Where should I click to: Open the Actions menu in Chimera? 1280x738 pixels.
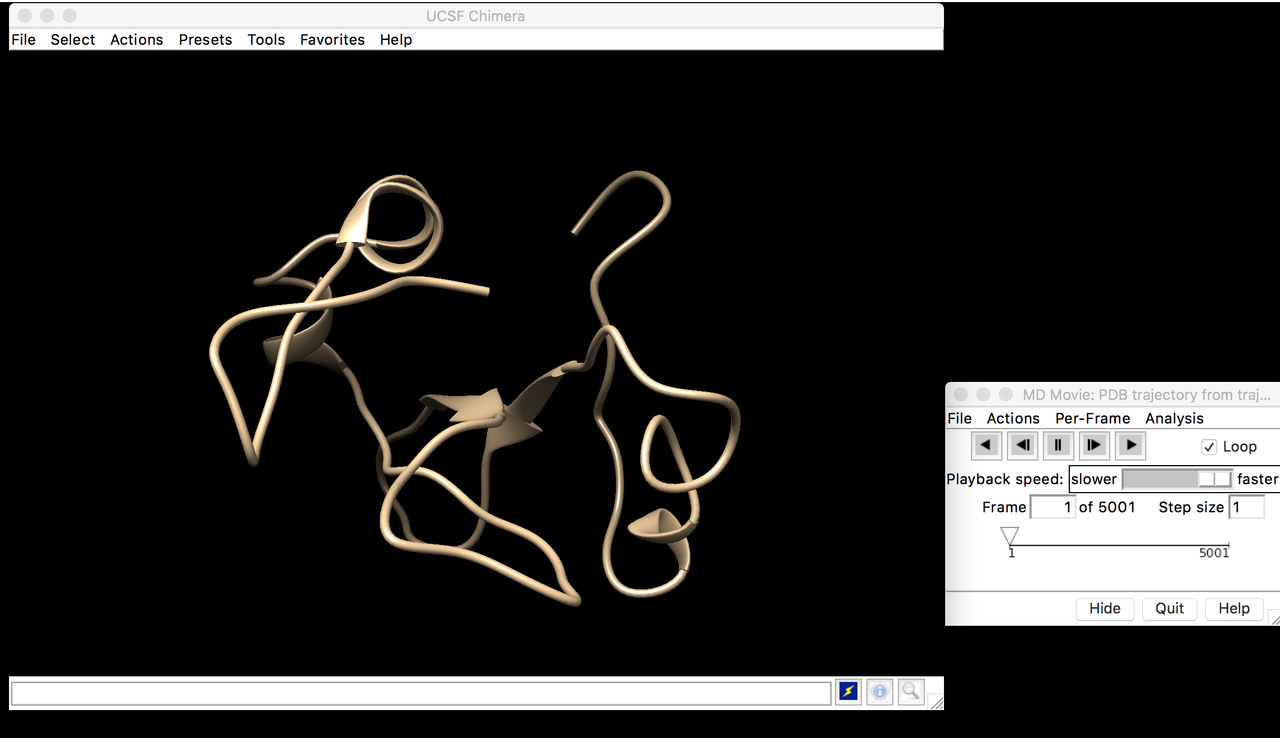coord(136,40)
